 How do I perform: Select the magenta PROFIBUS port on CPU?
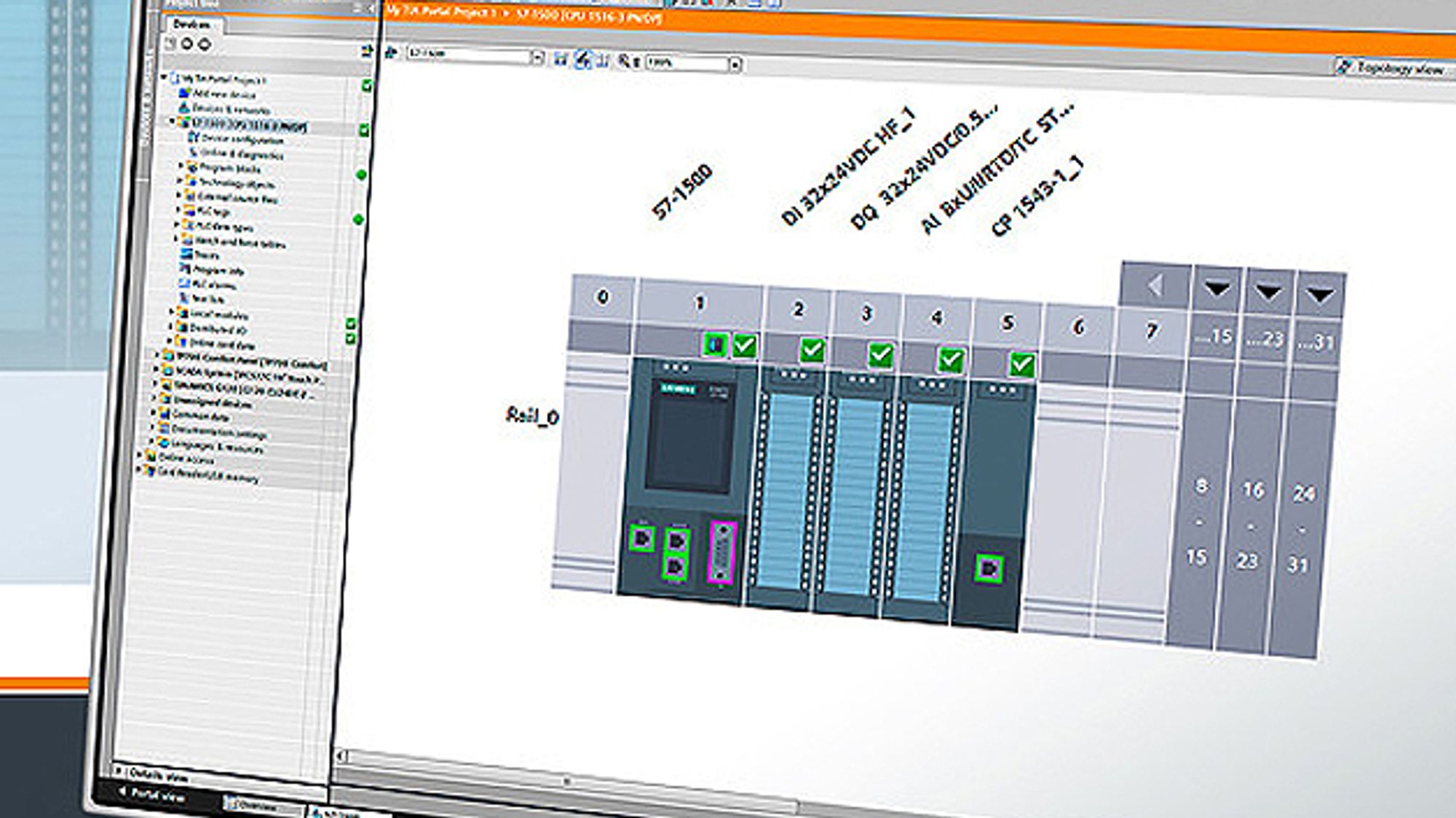click(723, 552)
